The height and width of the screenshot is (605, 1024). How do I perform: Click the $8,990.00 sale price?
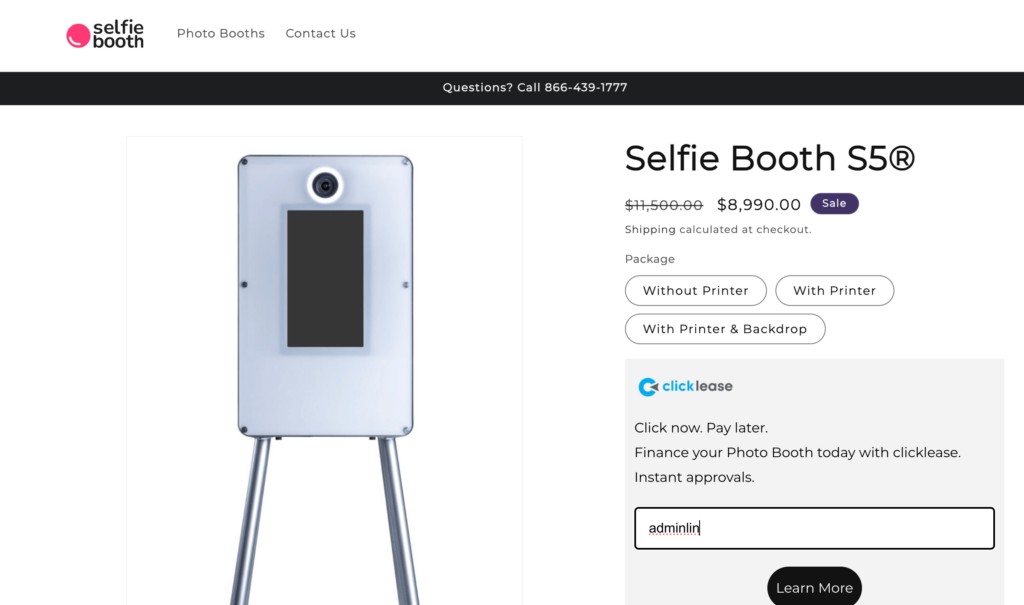click(759, 205)
